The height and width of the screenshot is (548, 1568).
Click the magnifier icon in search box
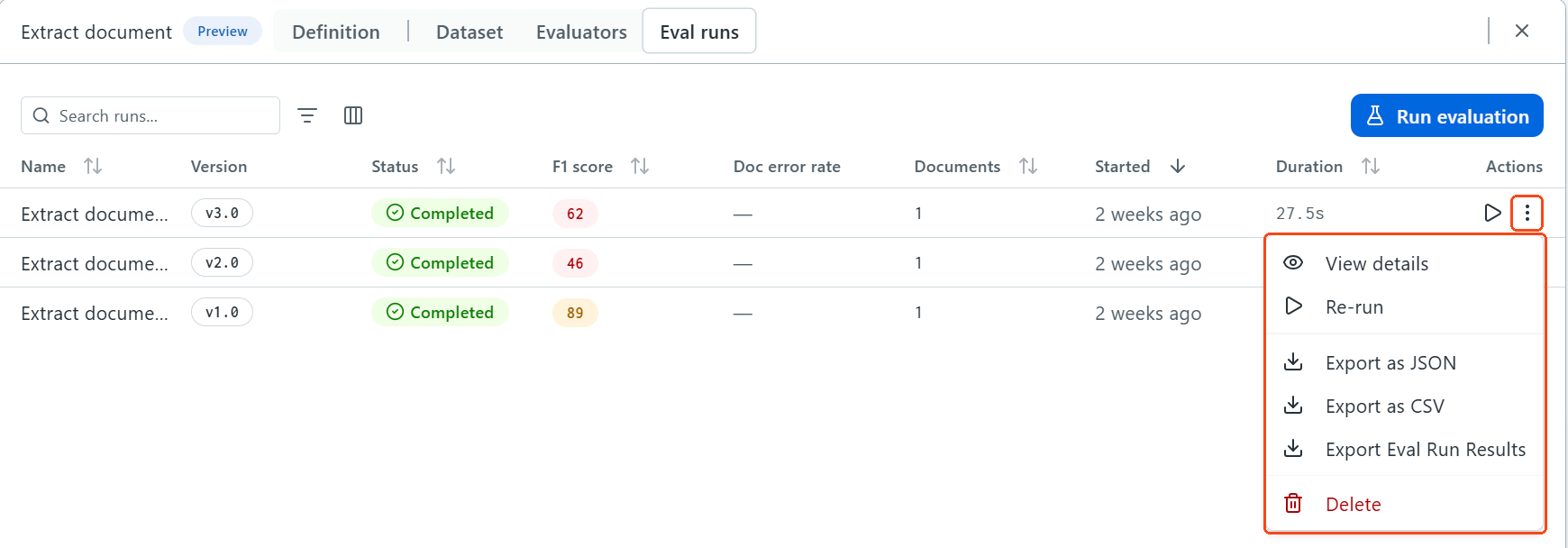(41, 115)
